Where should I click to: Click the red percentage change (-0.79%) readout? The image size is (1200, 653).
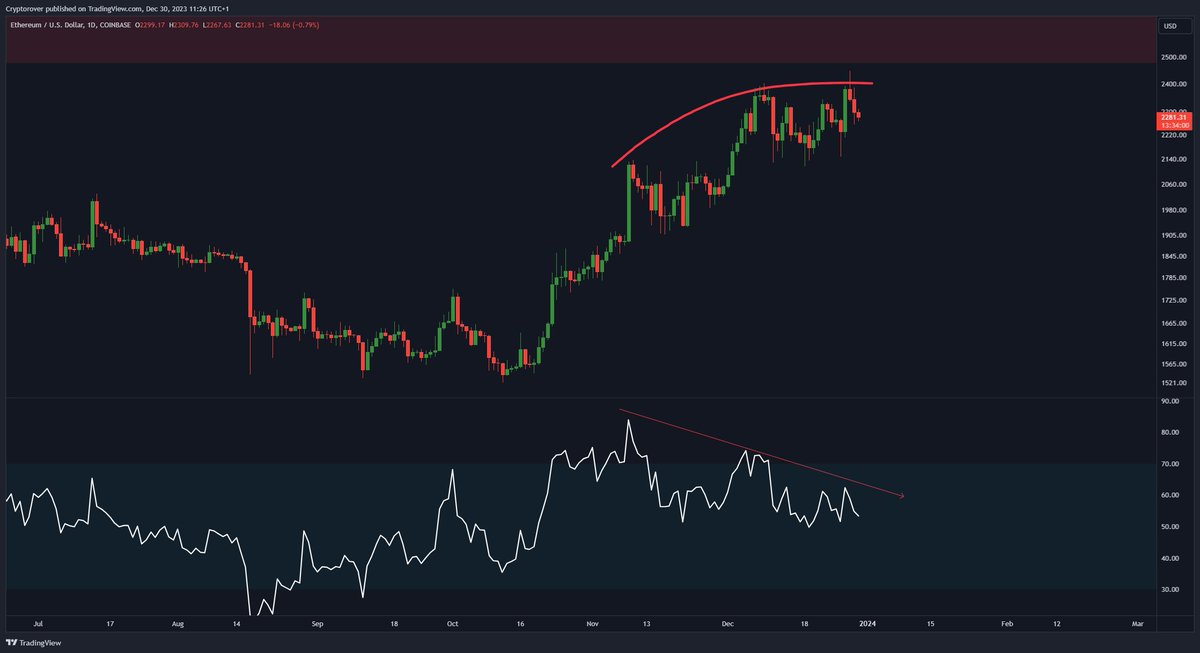[x=302, y=27]
